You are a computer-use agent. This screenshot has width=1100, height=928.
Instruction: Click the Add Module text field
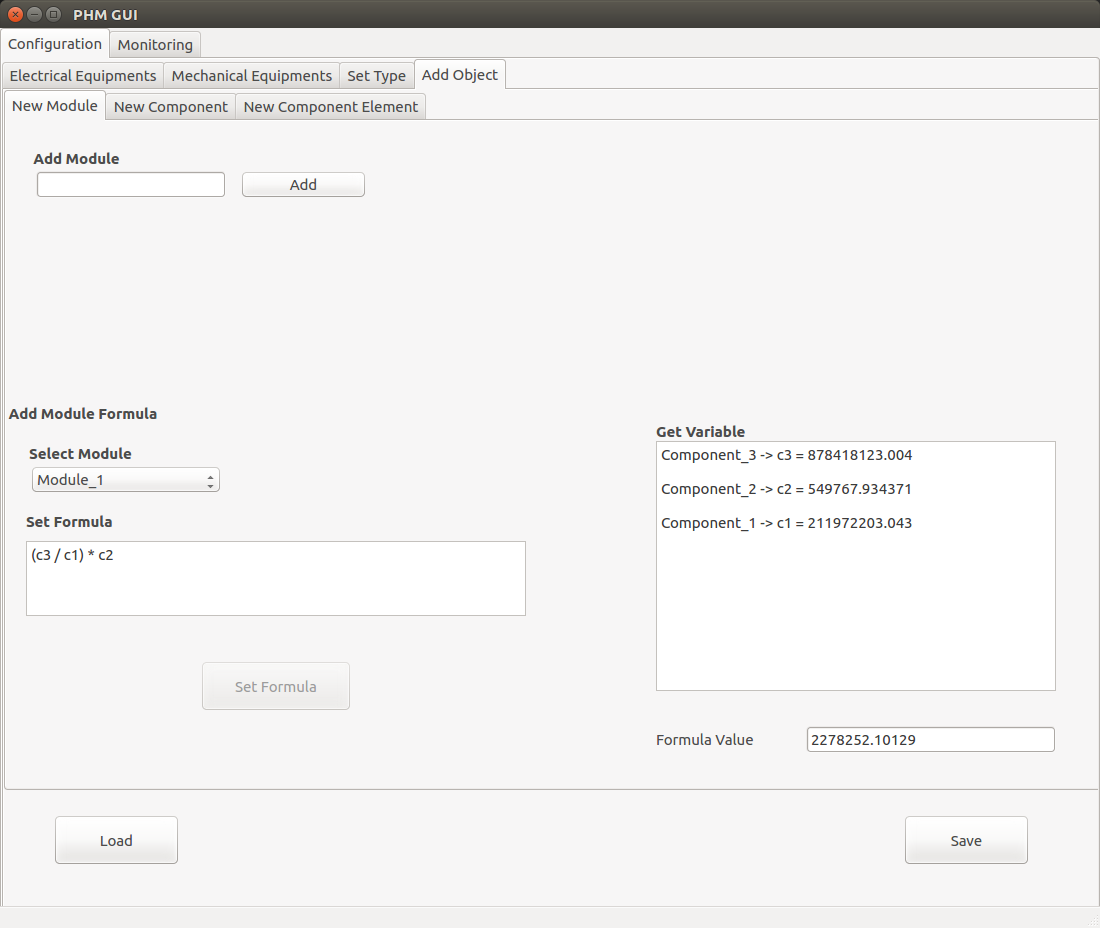[131, 184]
